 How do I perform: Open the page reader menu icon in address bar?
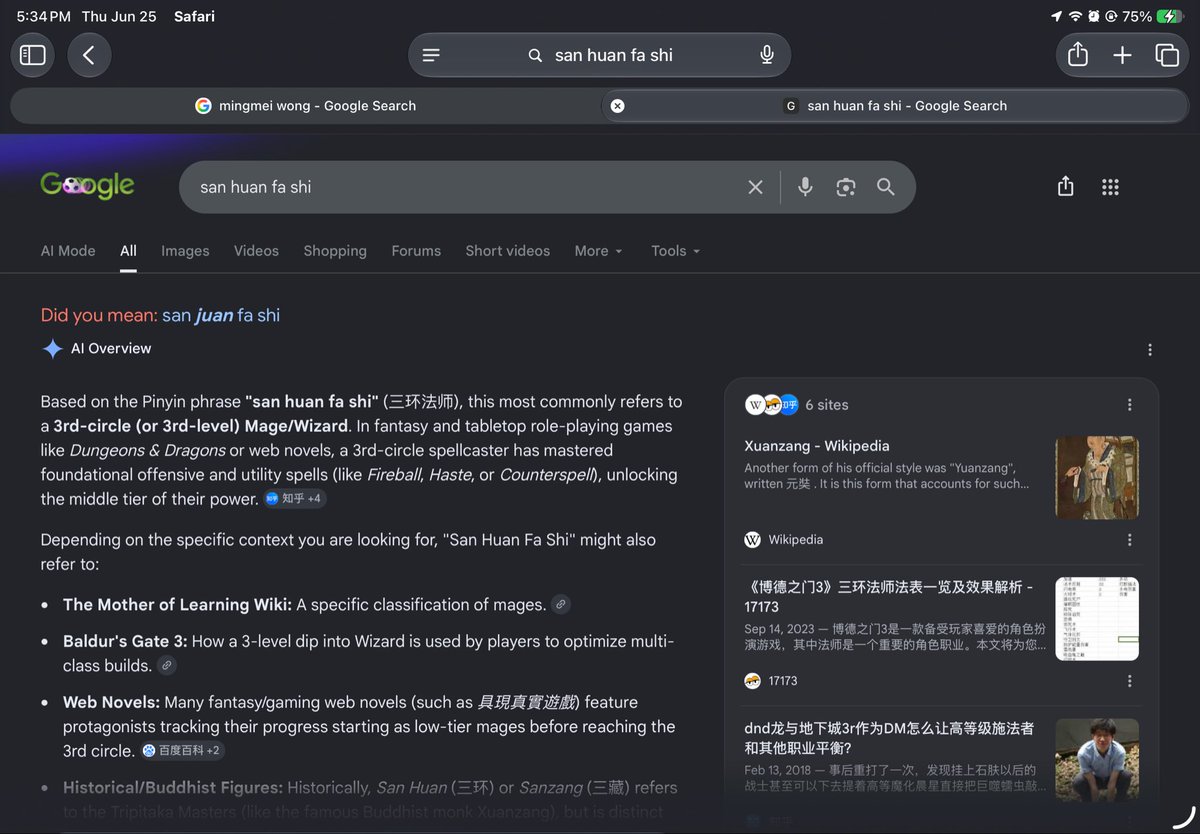point(431,55)
